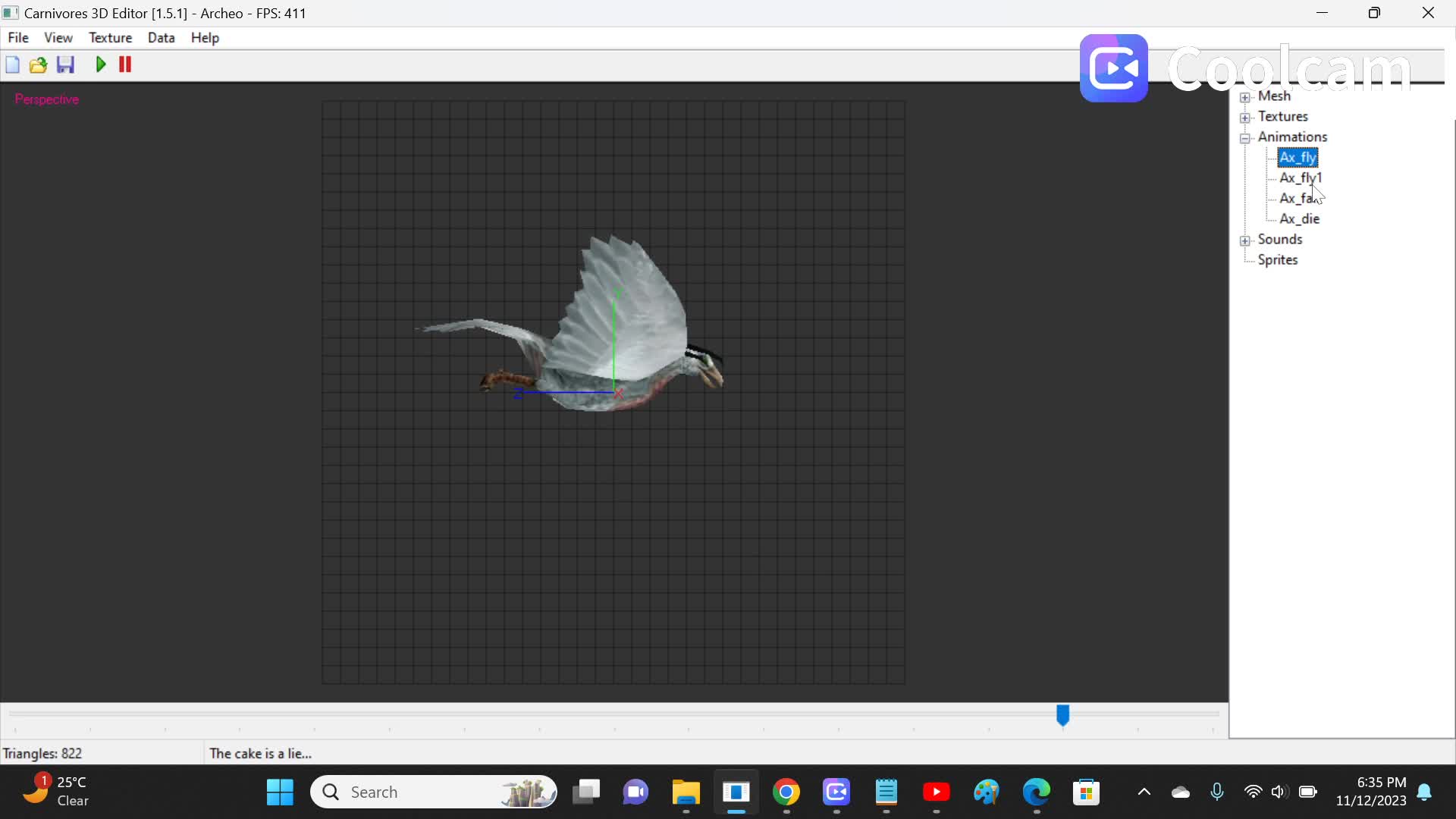Open the weather widget showing 25°C
Image resolution: width=1456 pixels, height=819 pixels.
(x=56, y=792)
